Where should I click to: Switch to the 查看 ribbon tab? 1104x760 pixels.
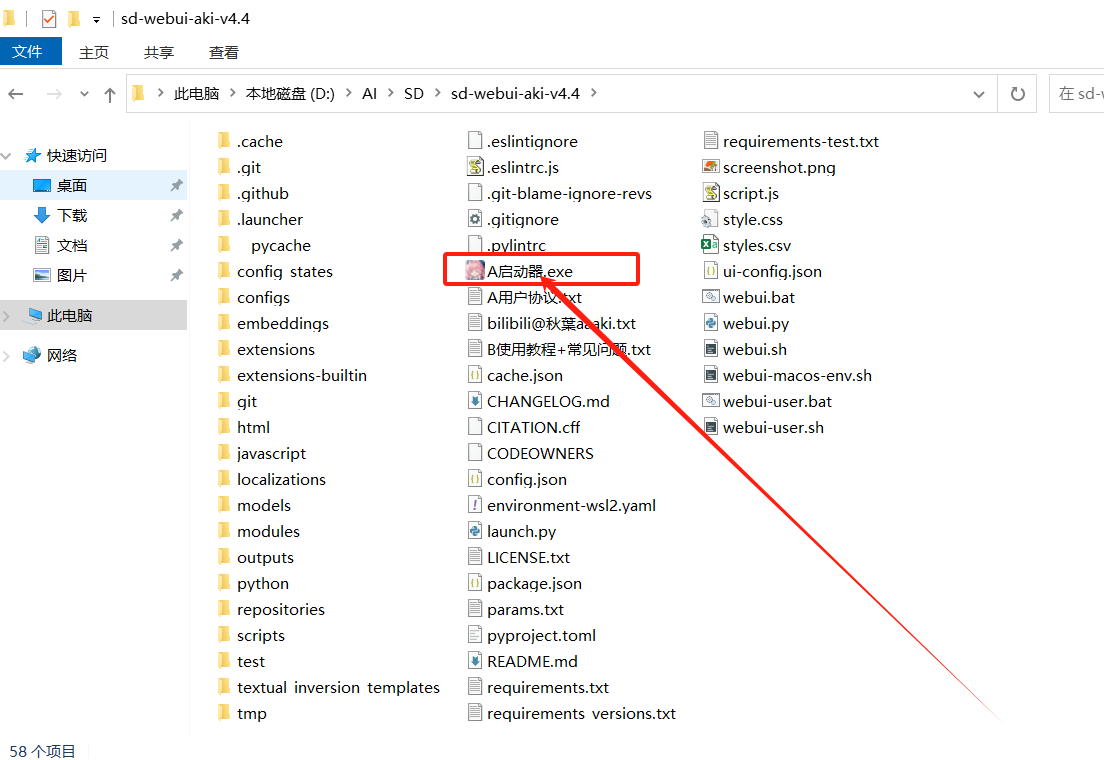(x=224, y=52)
